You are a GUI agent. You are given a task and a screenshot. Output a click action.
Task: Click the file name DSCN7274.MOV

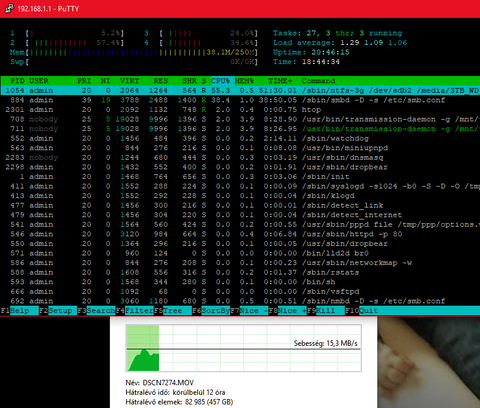point(168,383)
